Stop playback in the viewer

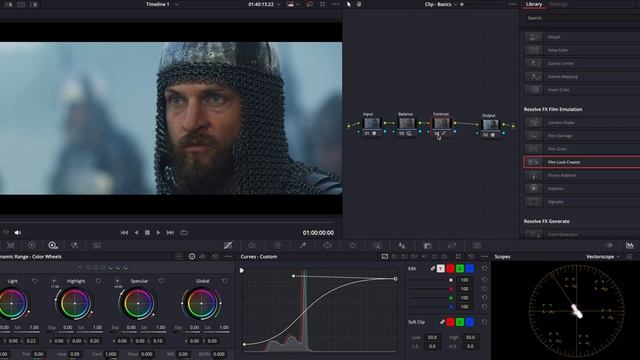click(147, 233)
